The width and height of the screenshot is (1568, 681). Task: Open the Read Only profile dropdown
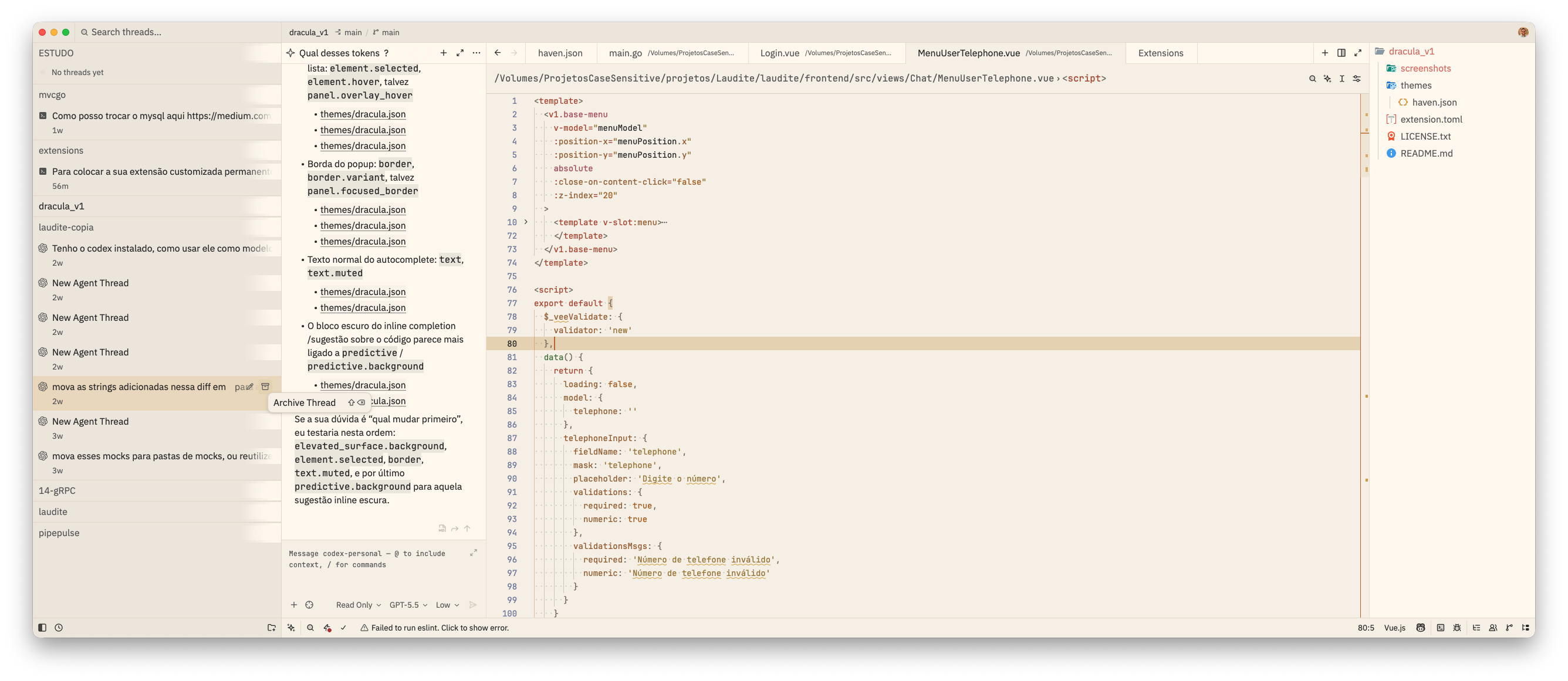pyautogui.click(x=358, y=604)
